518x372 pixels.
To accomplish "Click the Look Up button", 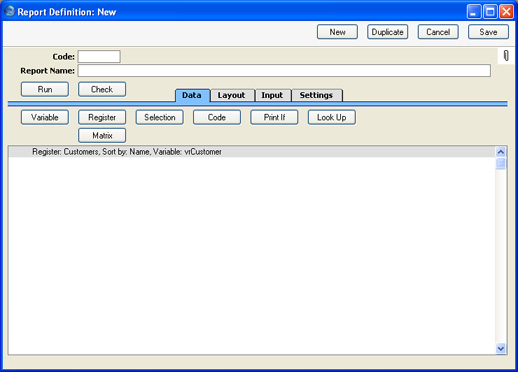I will click(x=332, y=117).
